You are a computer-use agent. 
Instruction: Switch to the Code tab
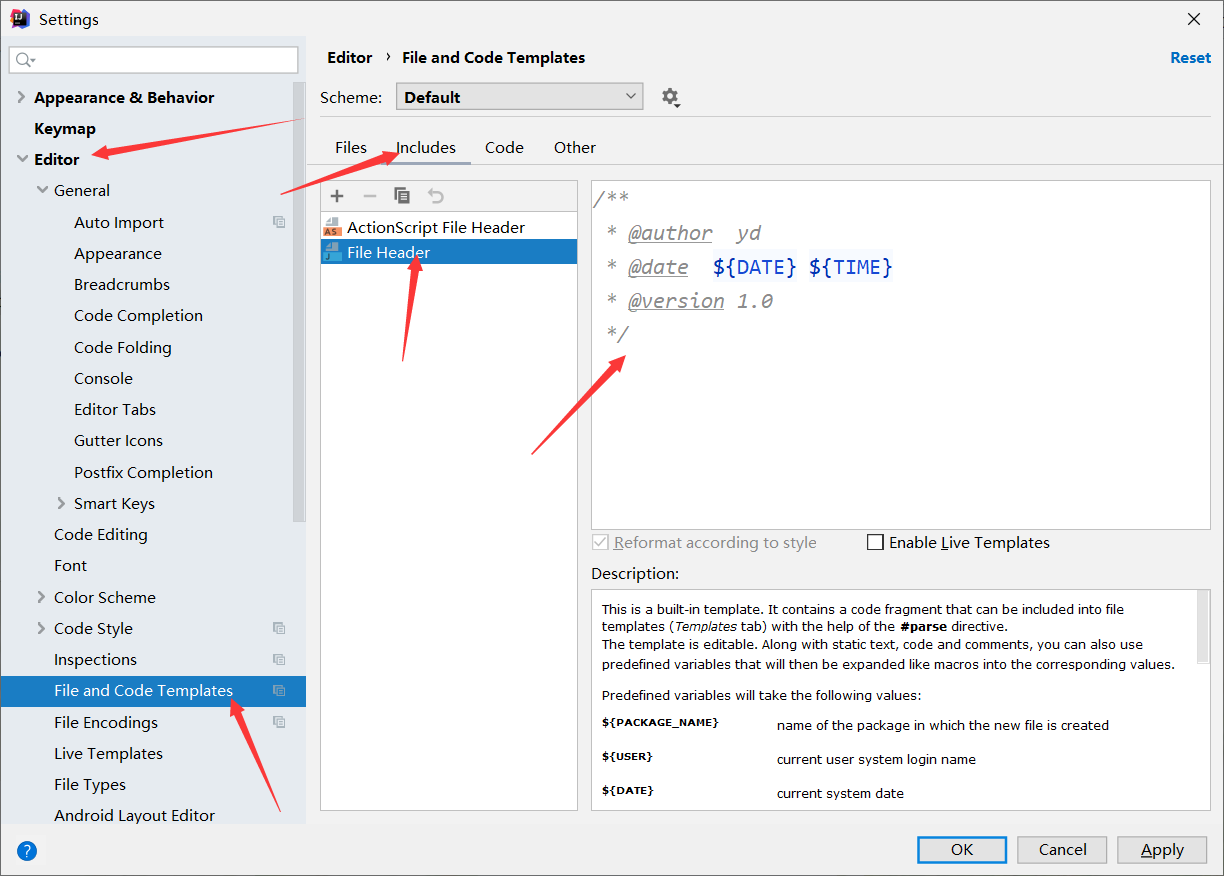pos(504,147)
